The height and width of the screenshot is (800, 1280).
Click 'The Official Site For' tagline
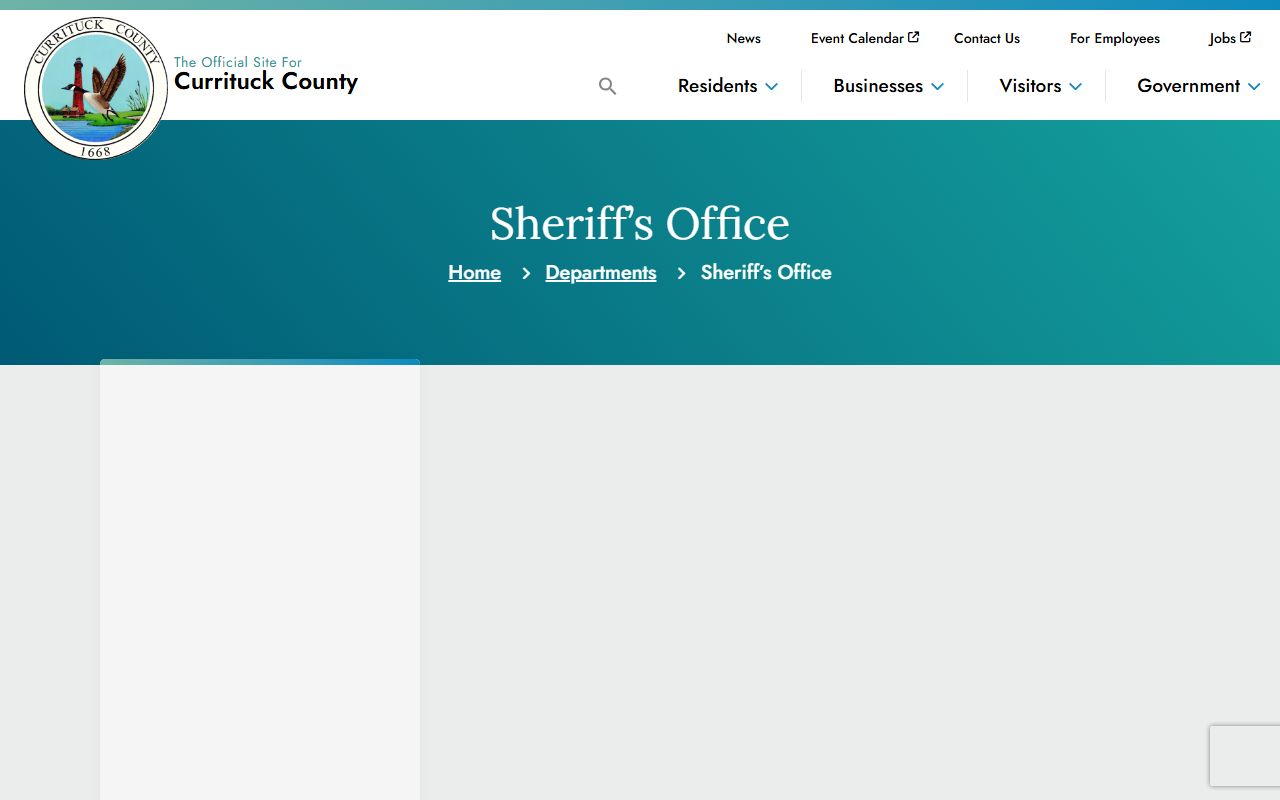(x=238, y=62)
